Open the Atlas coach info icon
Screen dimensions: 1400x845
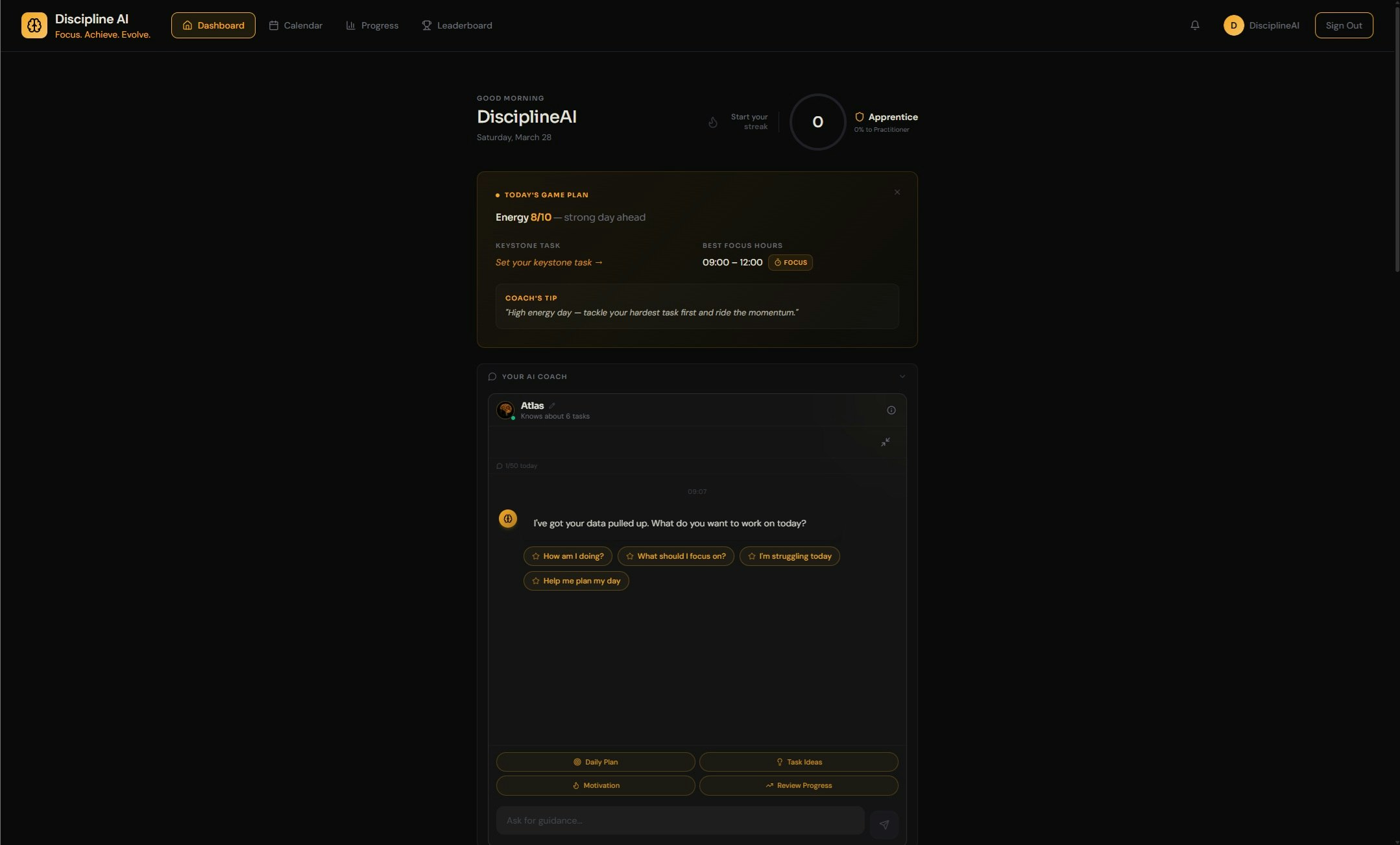891,410
